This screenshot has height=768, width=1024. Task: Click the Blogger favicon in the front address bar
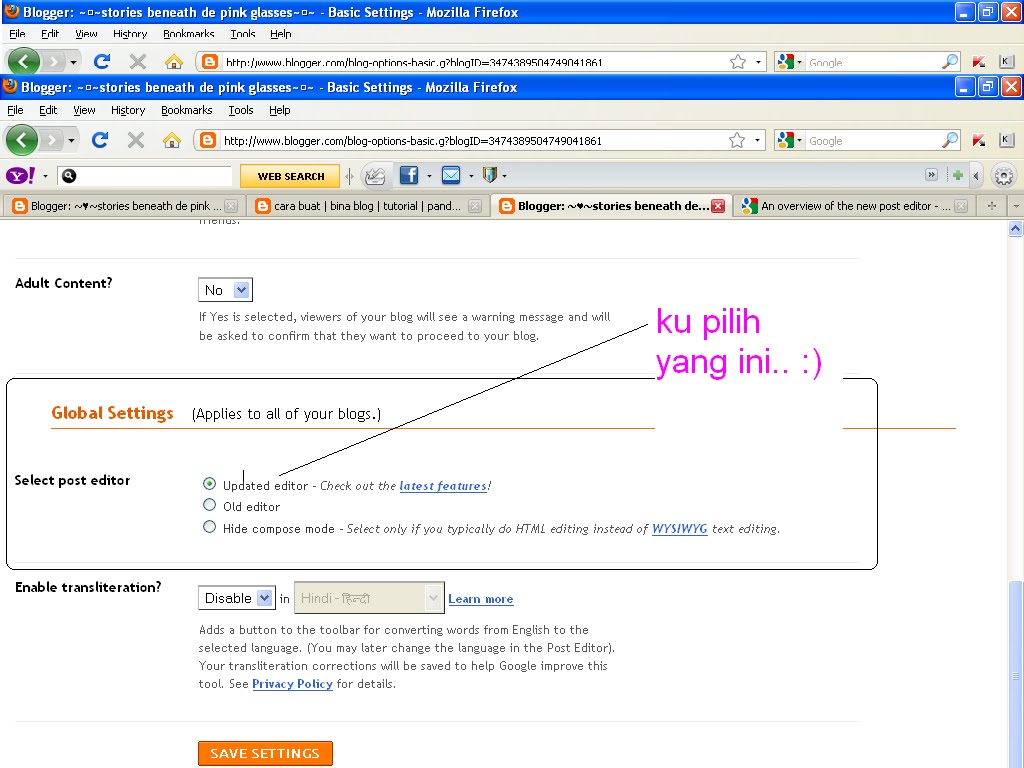pos(208,140)
